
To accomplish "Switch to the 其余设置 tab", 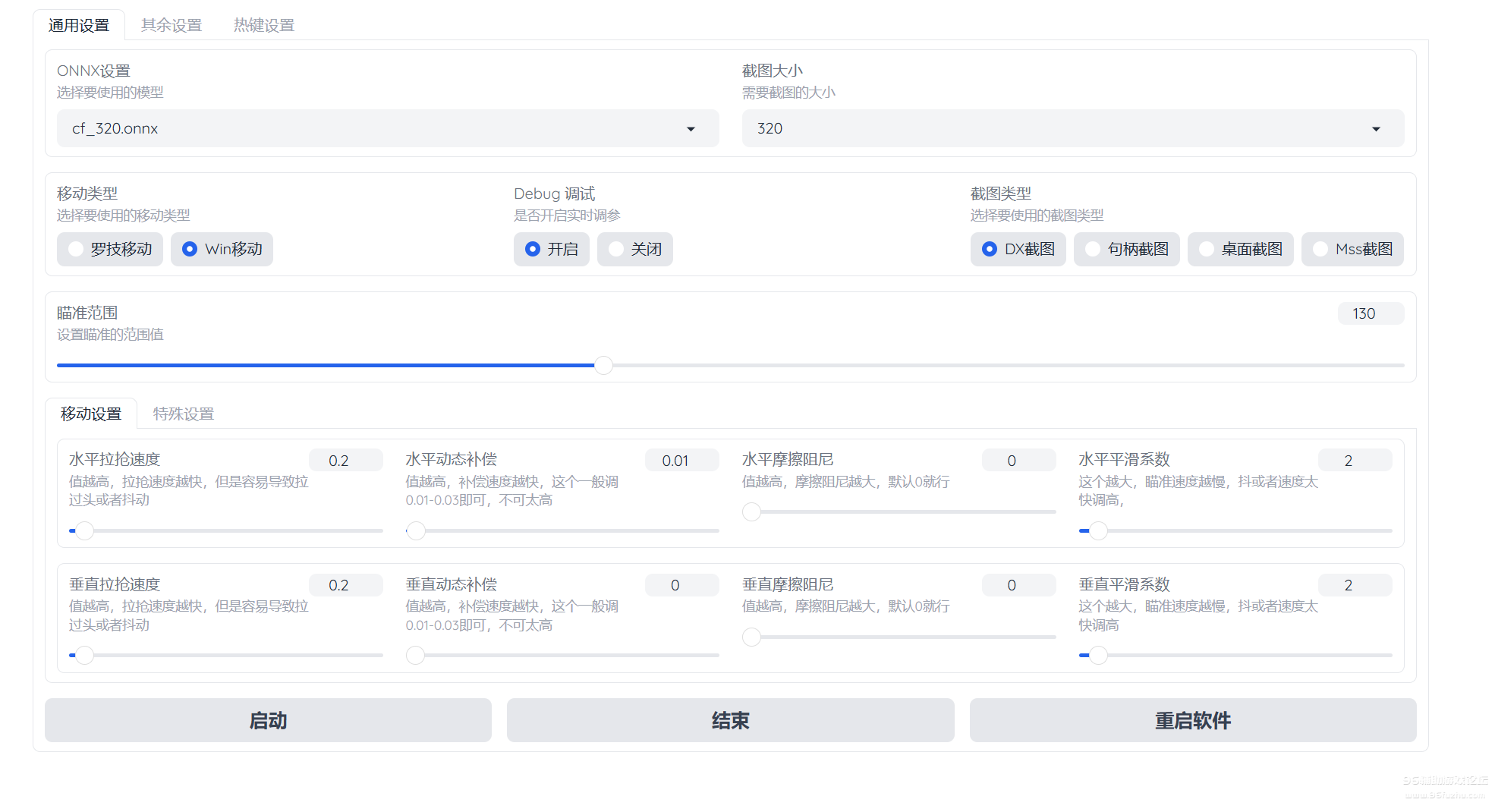I will [x=172, y=26].
